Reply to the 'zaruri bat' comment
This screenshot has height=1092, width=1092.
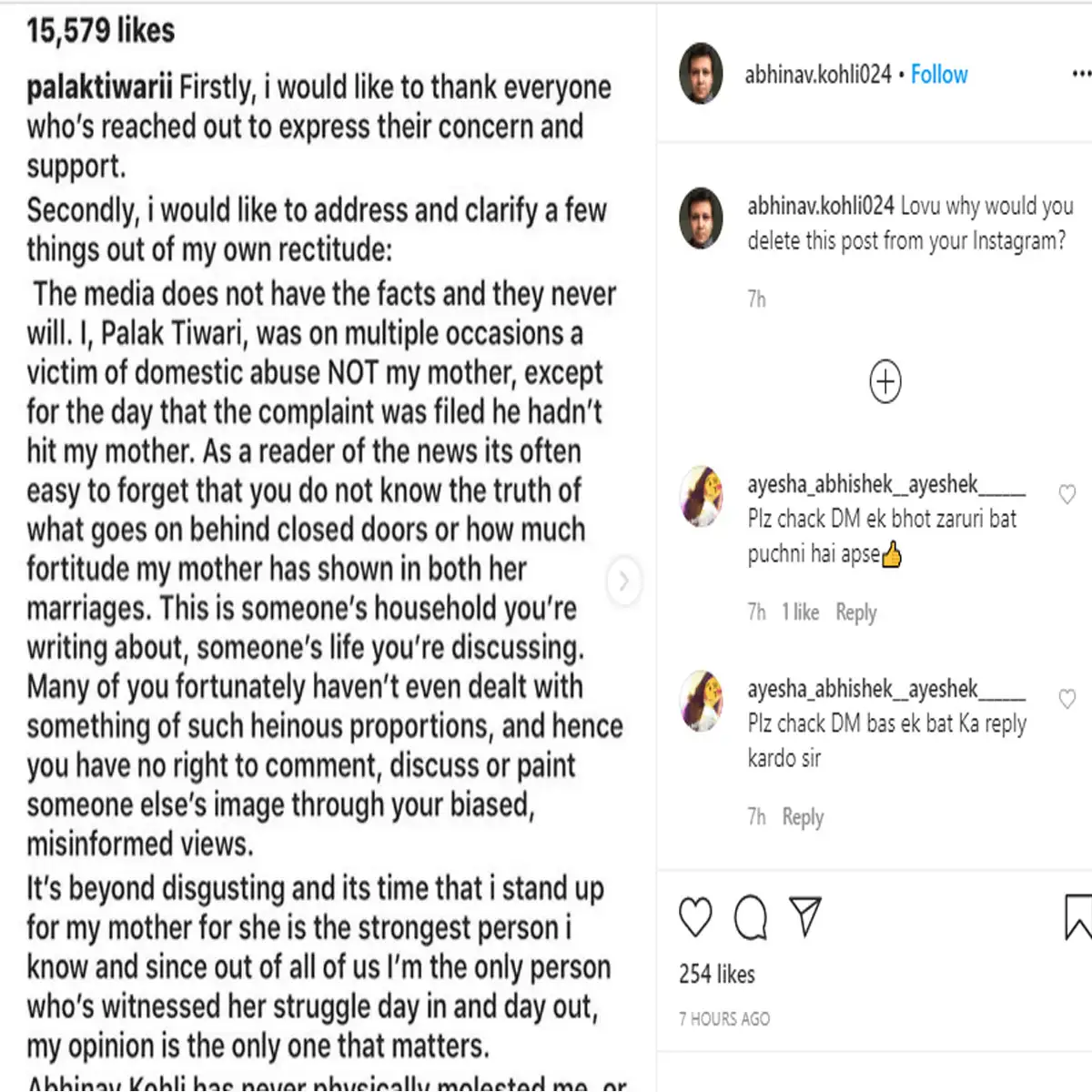click(x=855, y=612)
